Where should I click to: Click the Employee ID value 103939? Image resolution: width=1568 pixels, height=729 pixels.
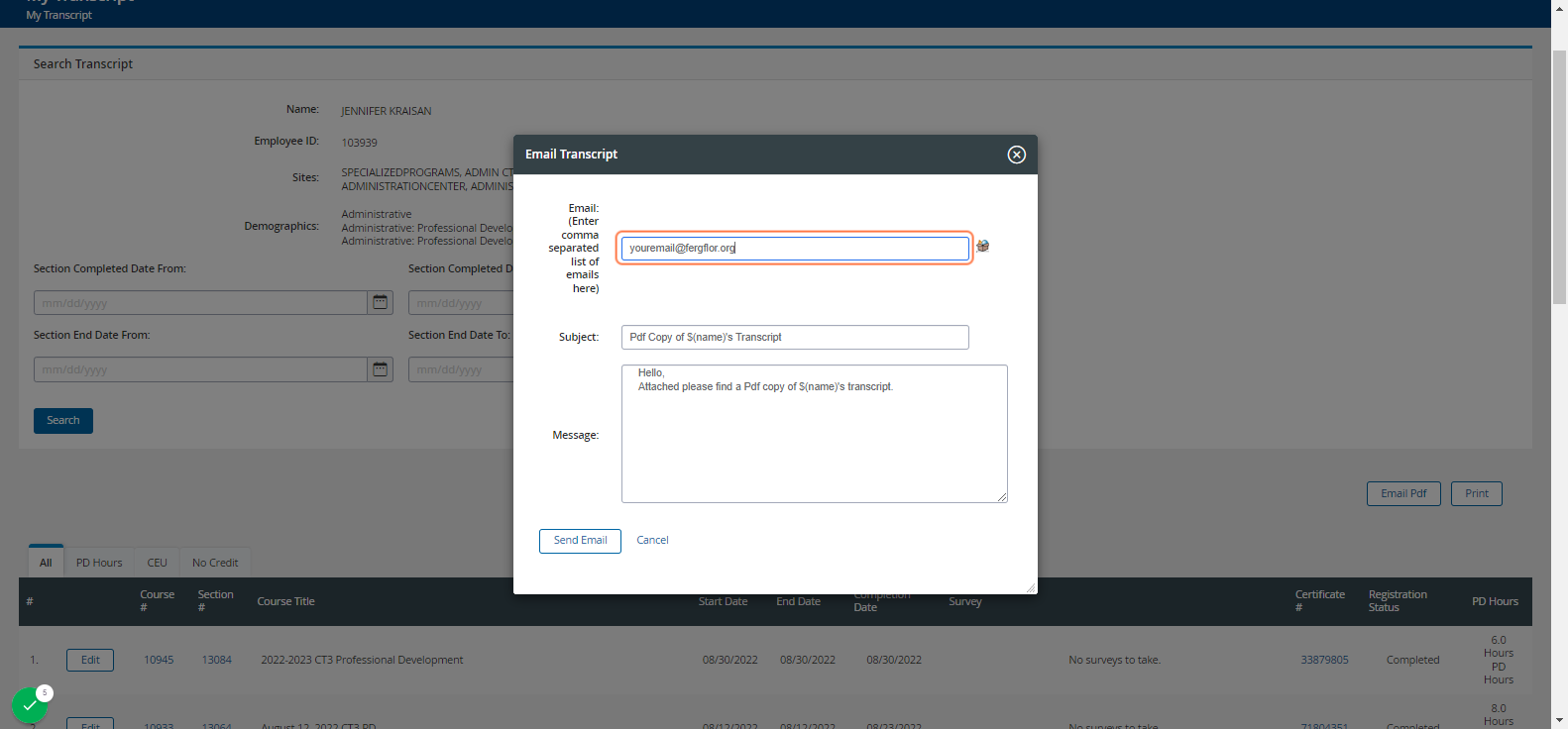point(360,143)
